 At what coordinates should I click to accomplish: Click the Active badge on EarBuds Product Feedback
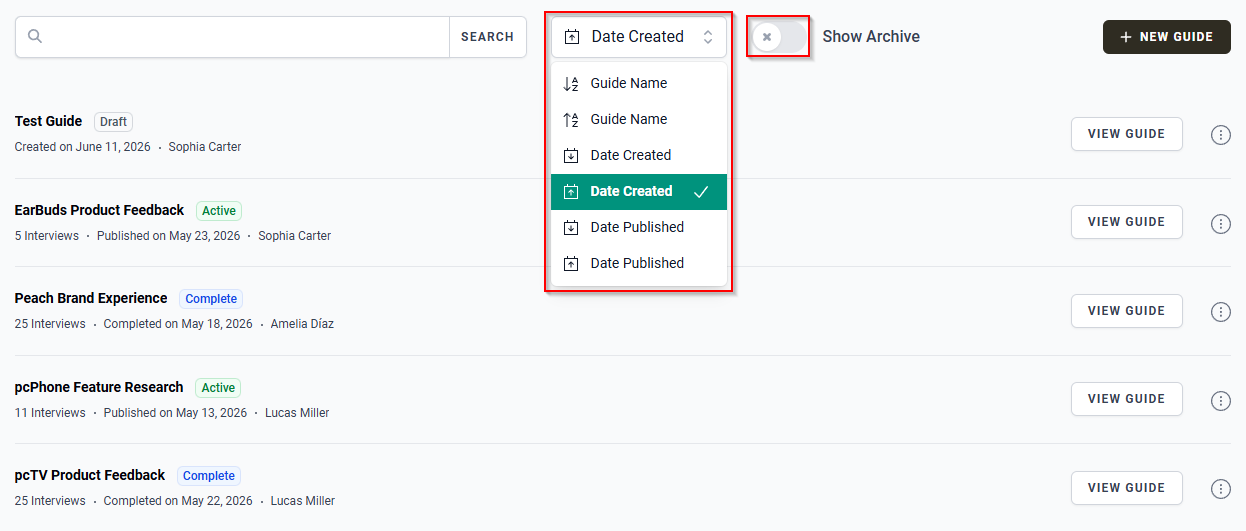pyautogui.click(x=218, y=211)
